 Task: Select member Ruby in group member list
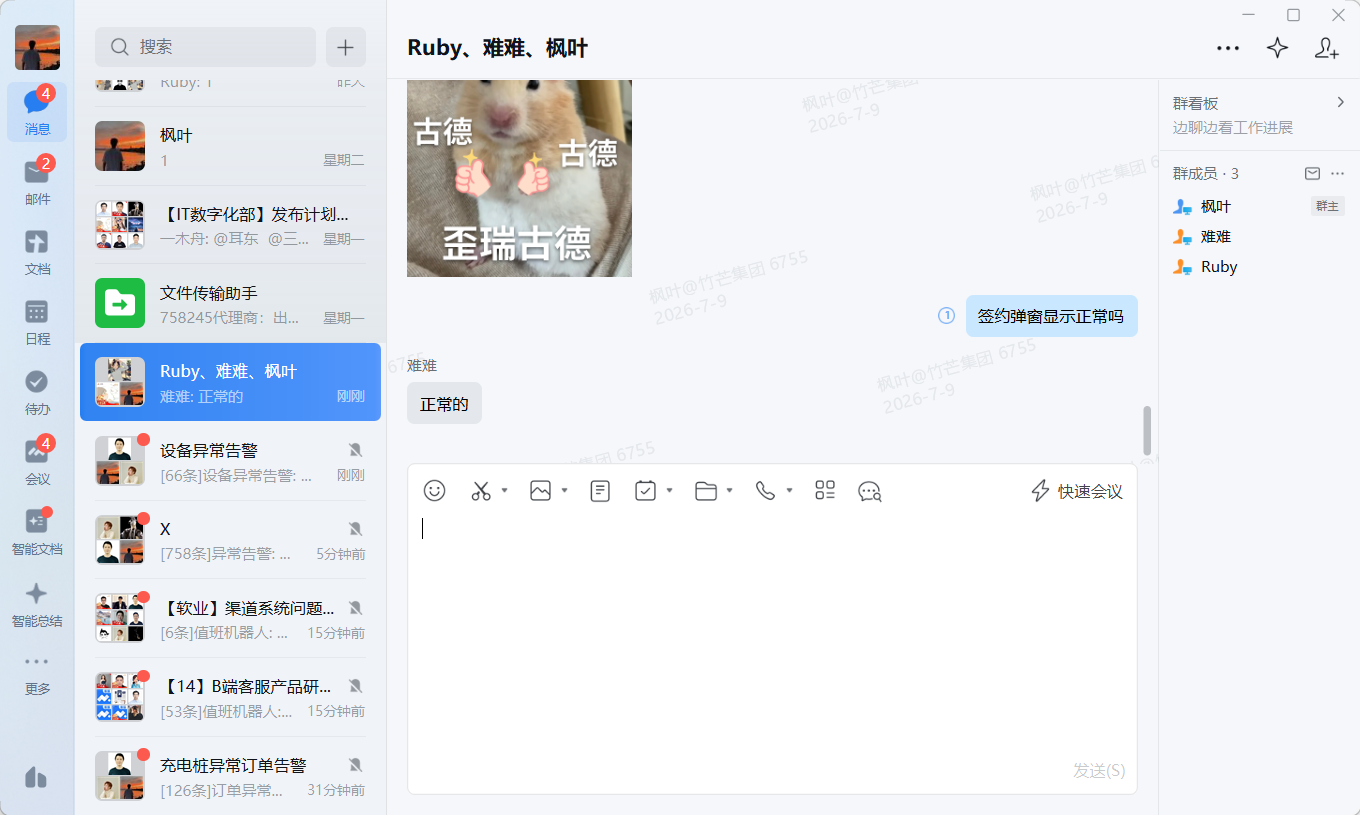(1259, 267)
